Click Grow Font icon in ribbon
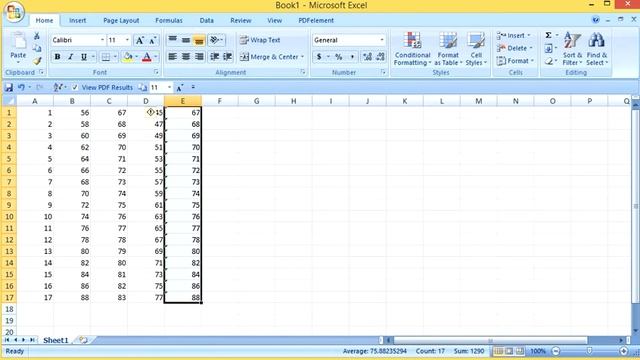The width and height of the screenshot is (640, 360). click(140, 40)
